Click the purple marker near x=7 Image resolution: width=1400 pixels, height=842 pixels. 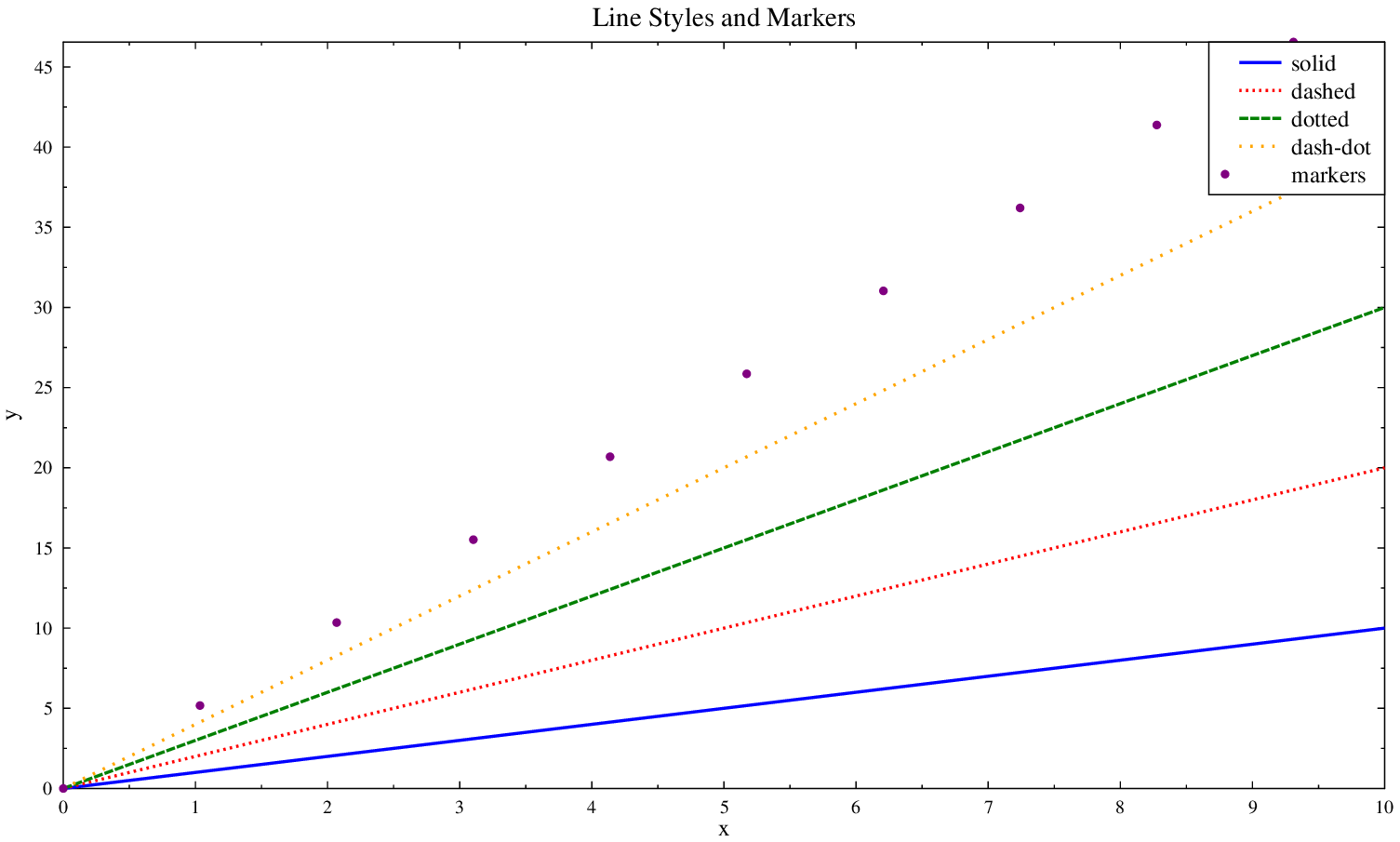click(1020, 207)
